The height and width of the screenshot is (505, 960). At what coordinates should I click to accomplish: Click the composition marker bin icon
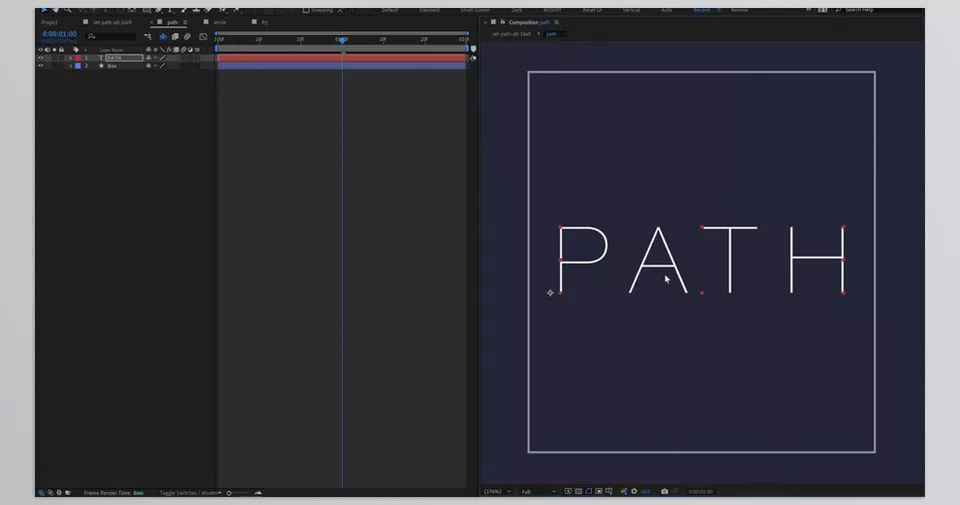coord(473,49)
